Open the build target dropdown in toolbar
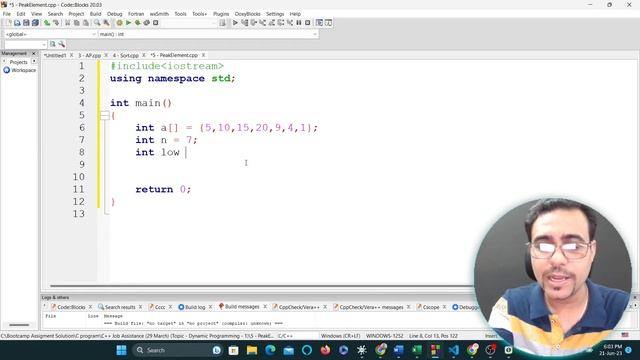The height and width of the screenshot is (360, 640). pos(190,23)
